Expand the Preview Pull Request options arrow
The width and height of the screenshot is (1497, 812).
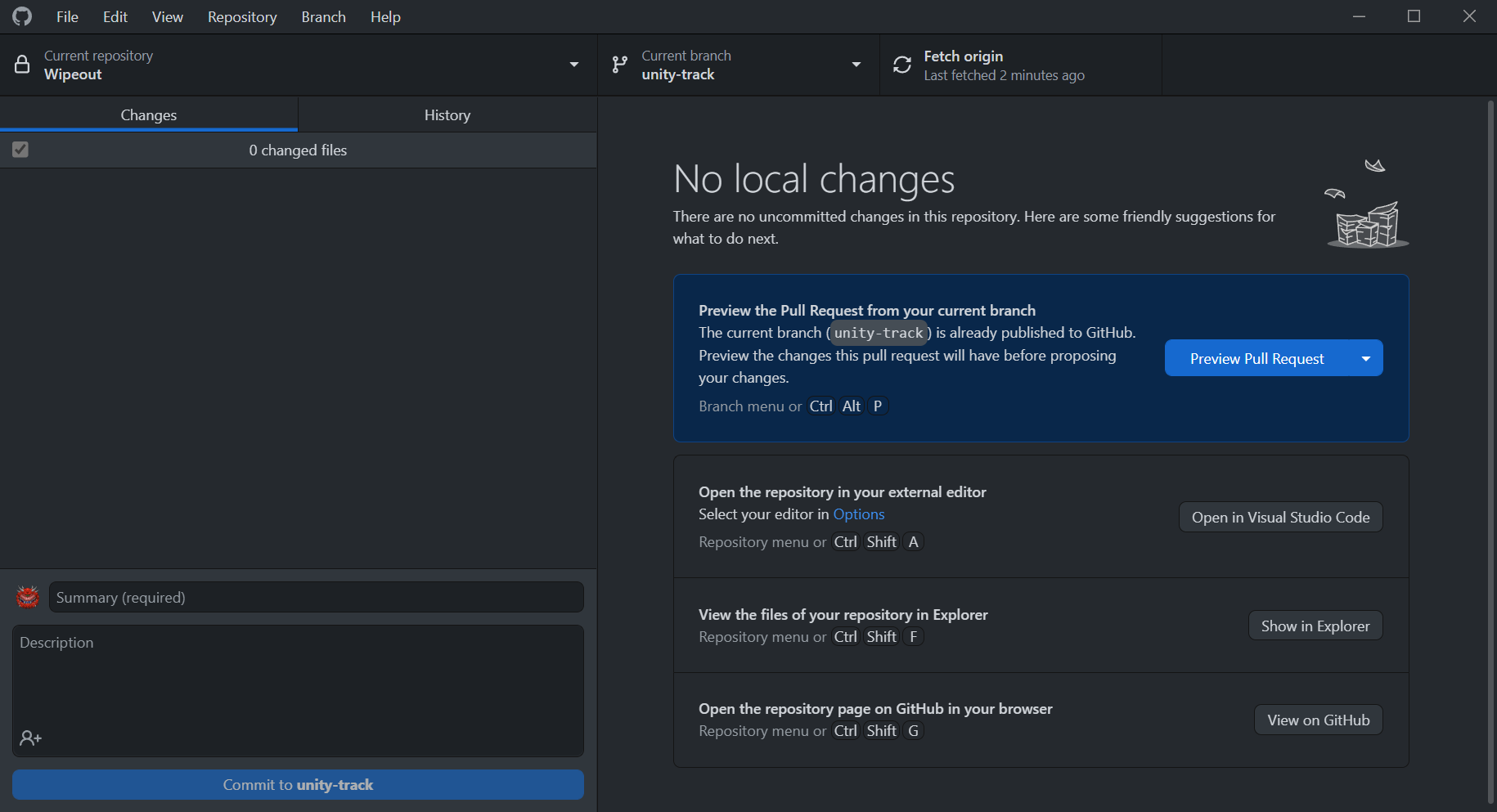[x=1365, y=357]
